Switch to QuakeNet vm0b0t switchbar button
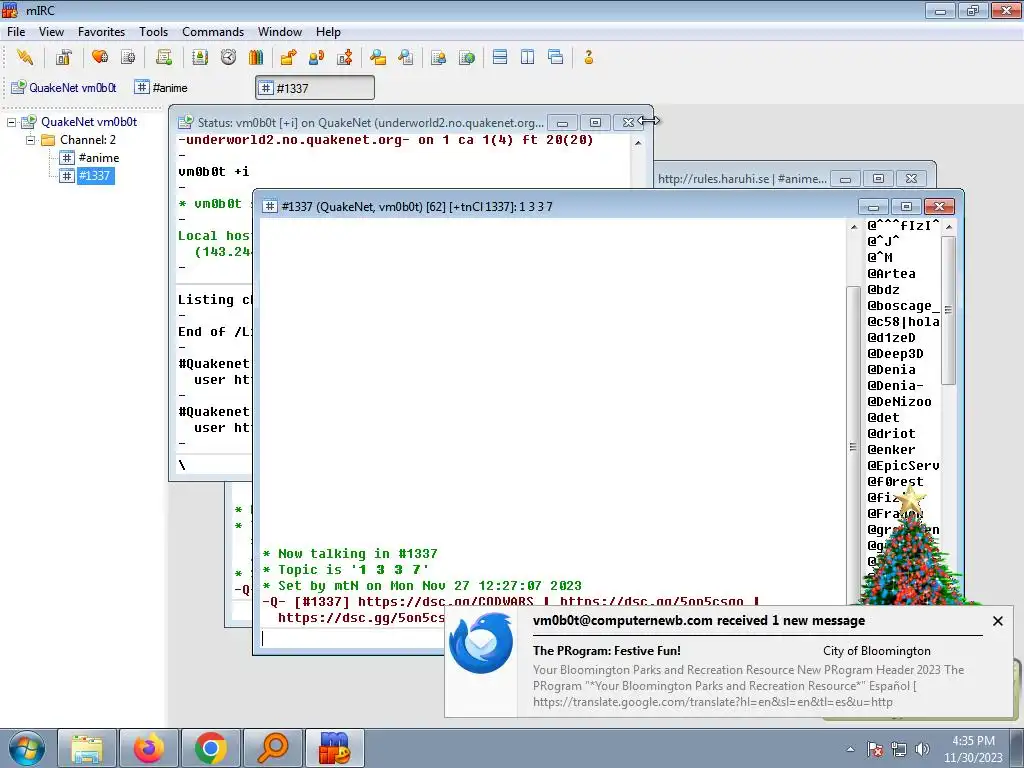Image resolution: width=1024 pixels, height=768 pixels. pyautogui.click(x=64, y=88)
